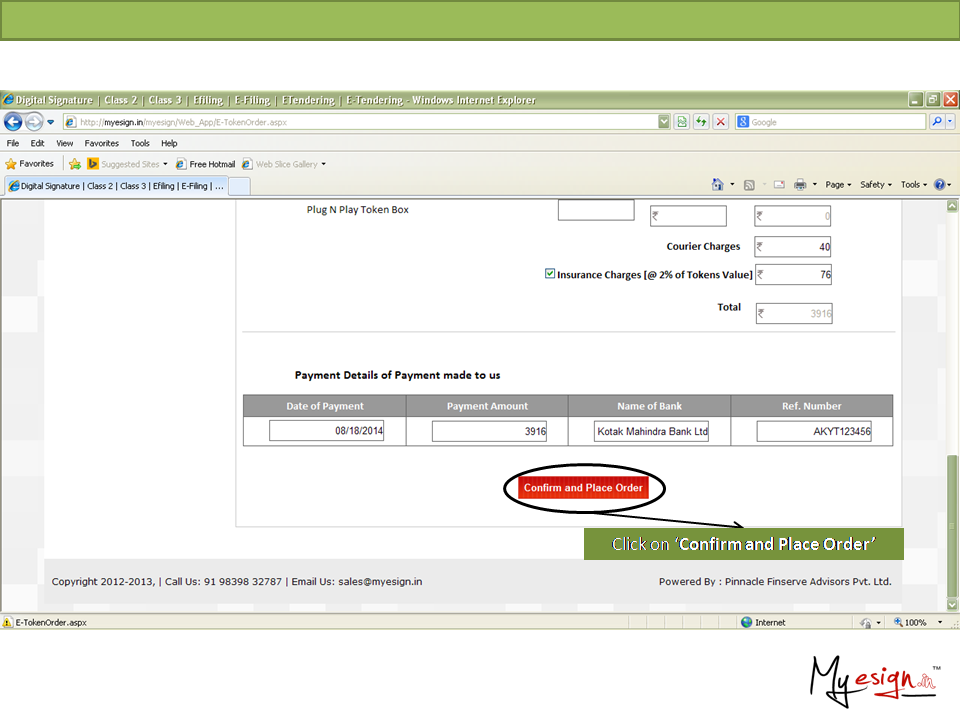Image resolution: width=960 pixels, height=720 pixels.
Task: Open the Tools menu in menu bar
Action: coord(140,143)
